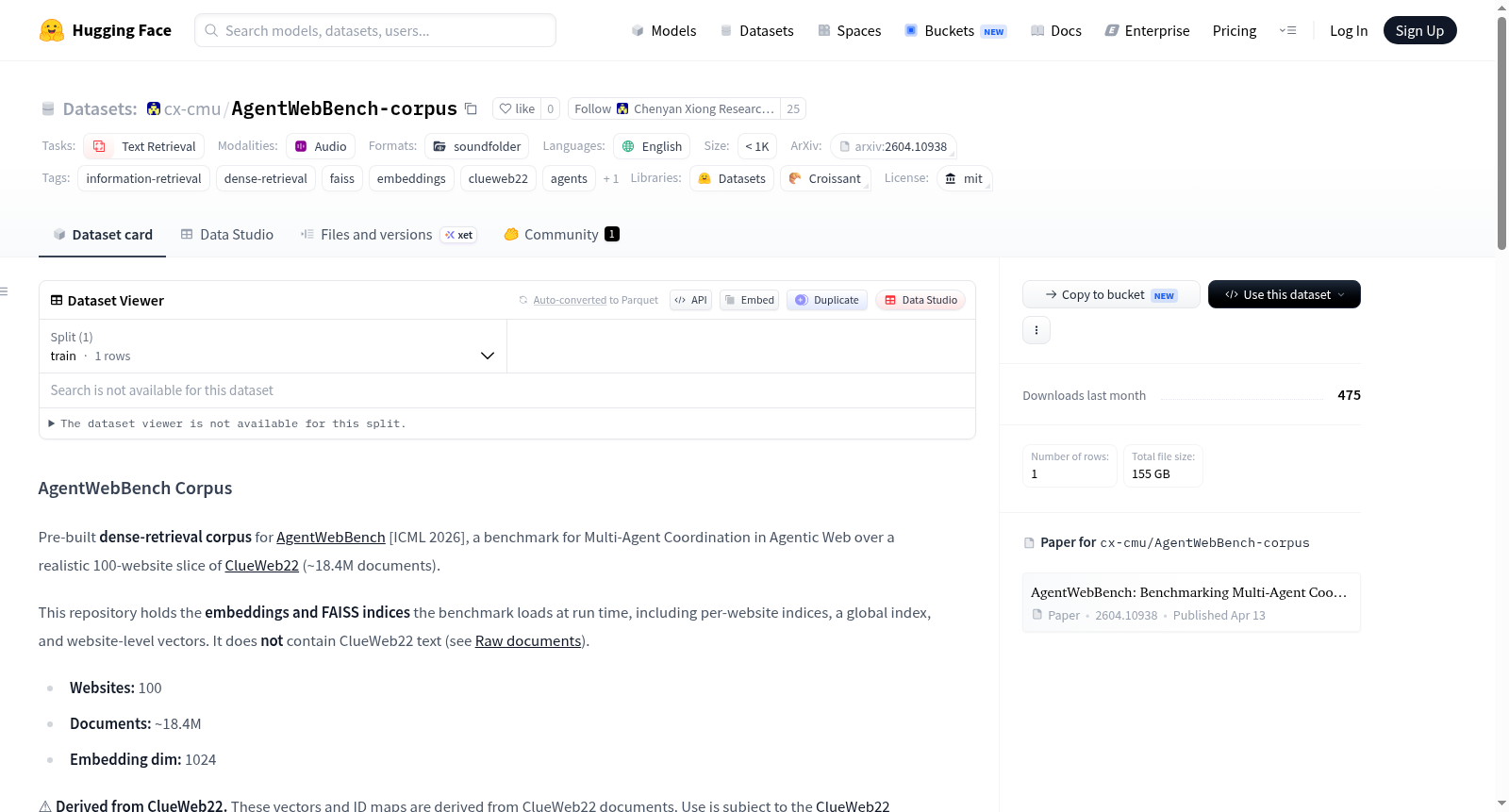Follow Chenyan Xiong Research organization

click(x=674, y=108)
